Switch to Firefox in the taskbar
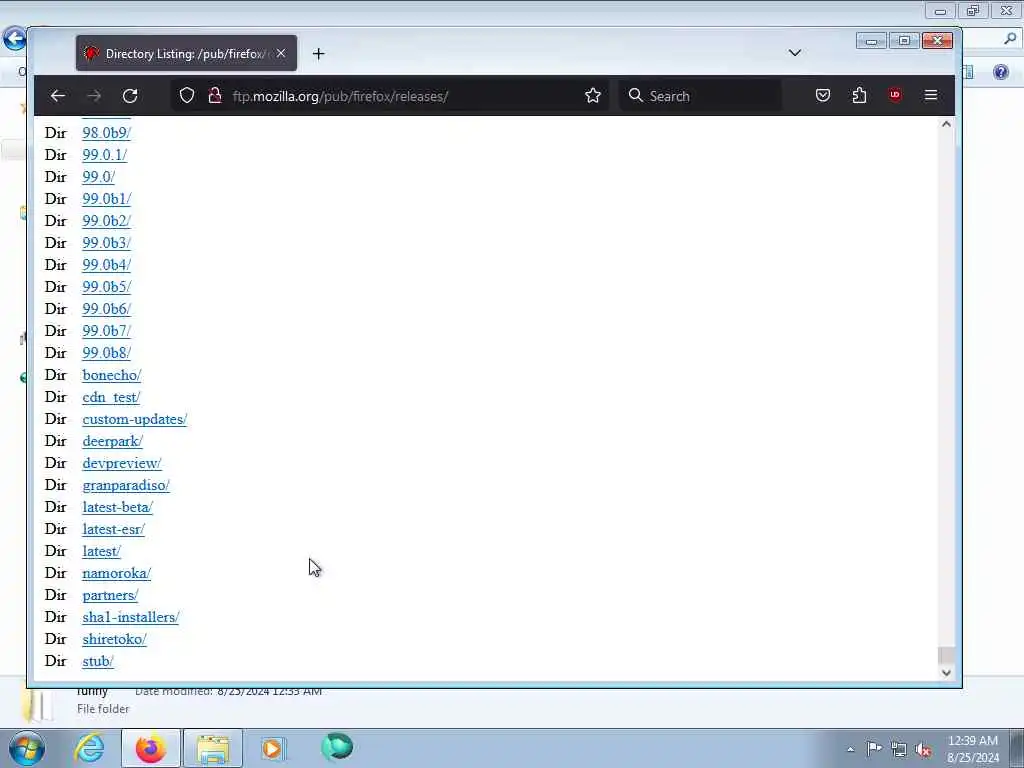1024x768 pixels. 151,748
